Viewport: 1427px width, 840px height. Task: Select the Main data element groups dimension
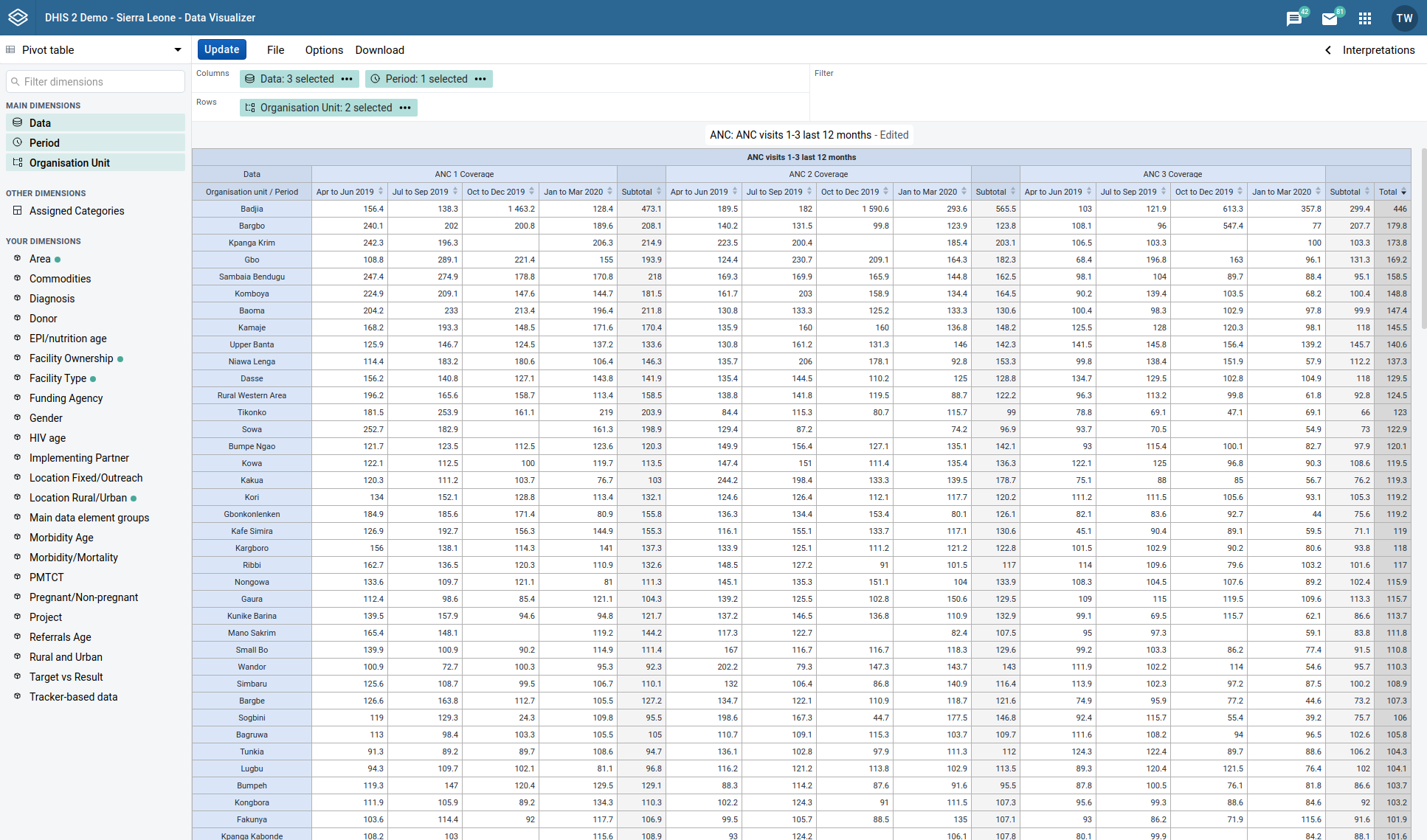pyautogui.click(x=89, y=518)
